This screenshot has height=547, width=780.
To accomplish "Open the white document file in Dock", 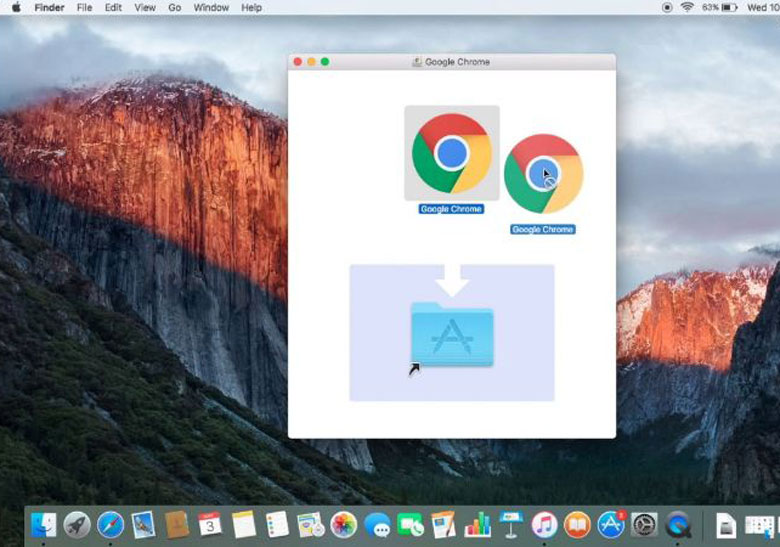I will click(x=725, y=526).
